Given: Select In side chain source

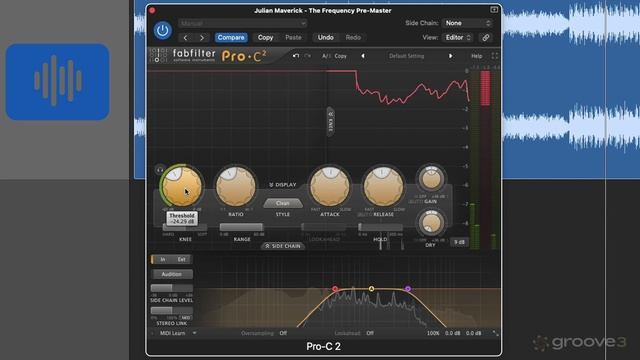Looking at the screenshot, I should (x=162, y=260).
